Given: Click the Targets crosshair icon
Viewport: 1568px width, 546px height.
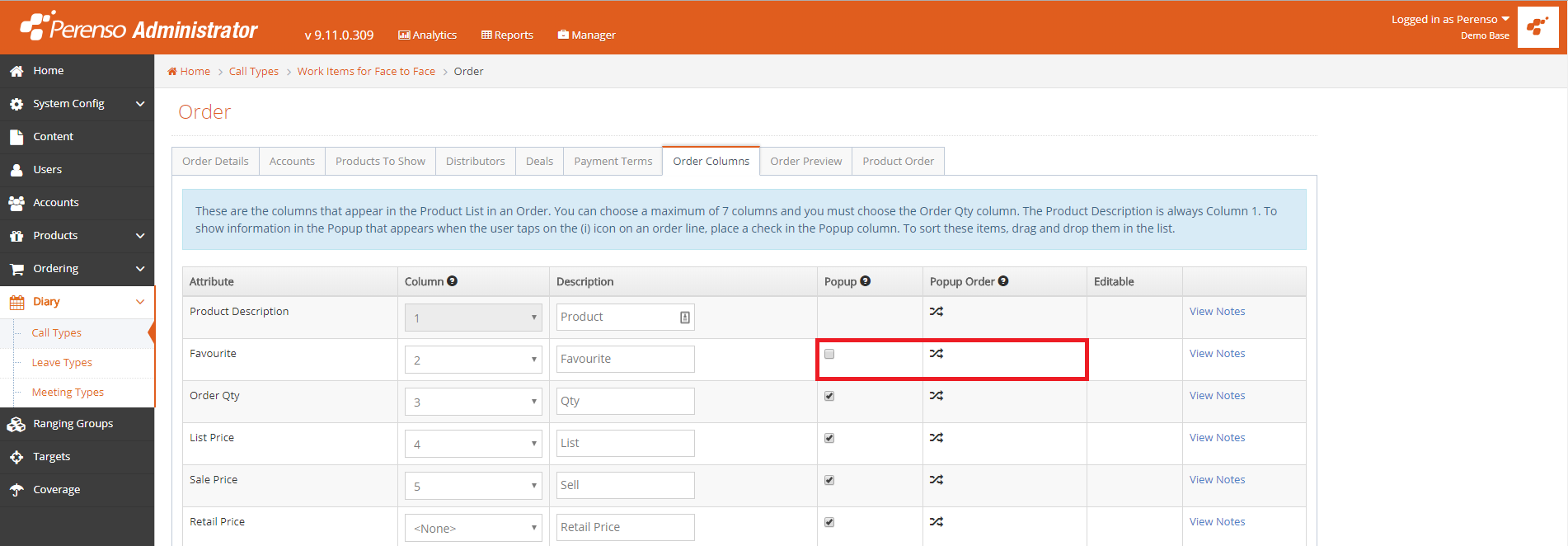Looking at the screenshot, I should 16,457.
